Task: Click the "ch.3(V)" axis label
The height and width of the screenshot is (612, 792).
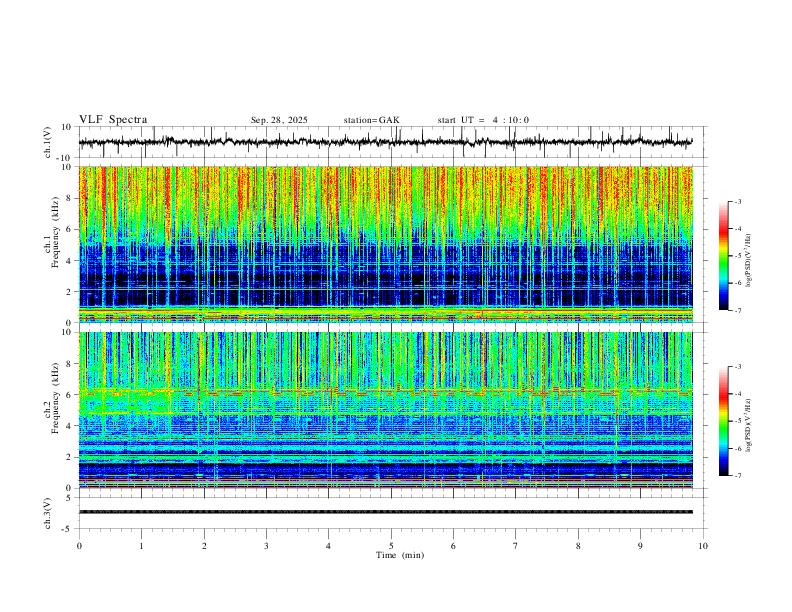Action: coord(47,513)
